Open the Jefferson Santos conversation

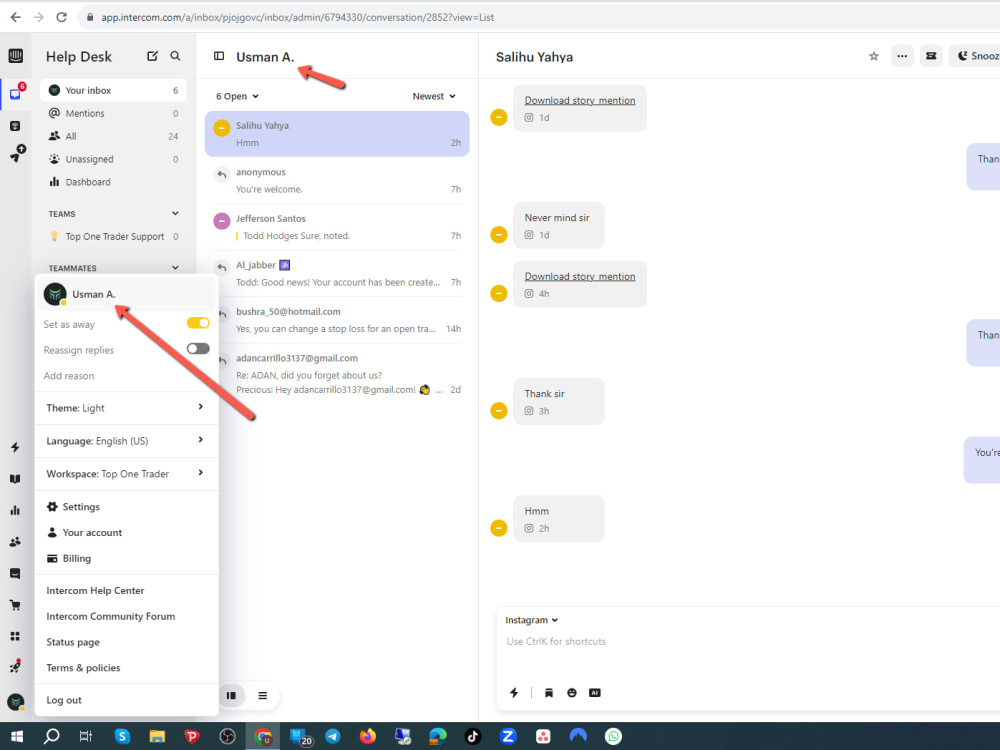point(337,227)
